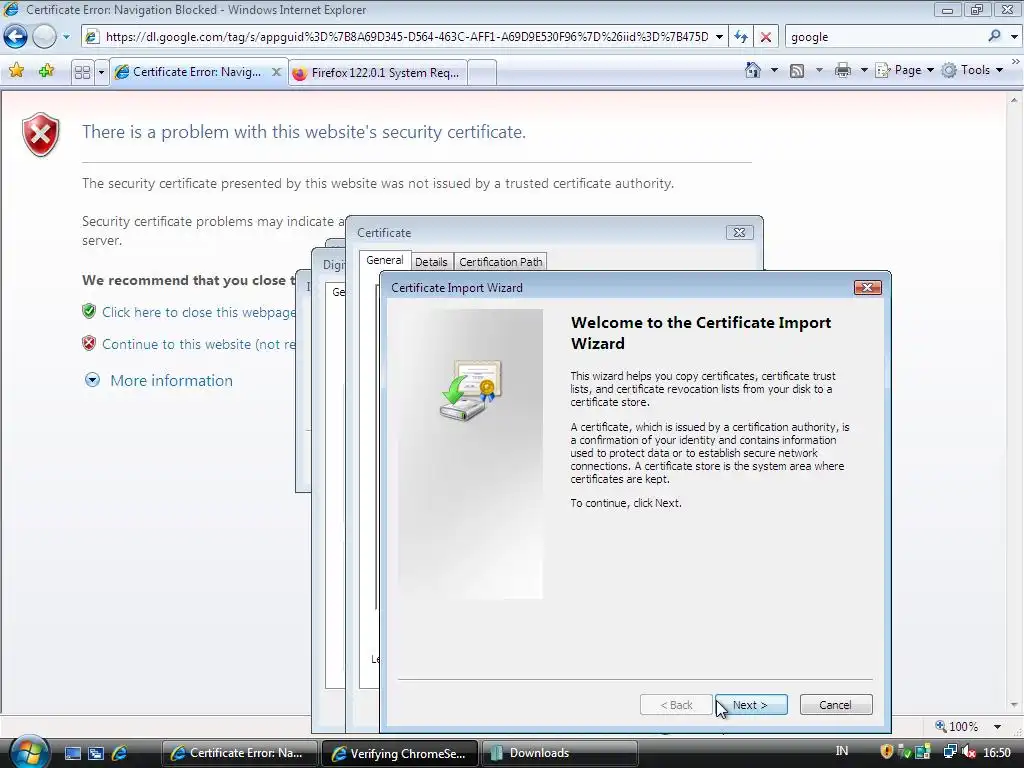Show more command bar items chevron
This screenshot has height=768, width=1024.
pyautogui.click(x=1016, y=61)
